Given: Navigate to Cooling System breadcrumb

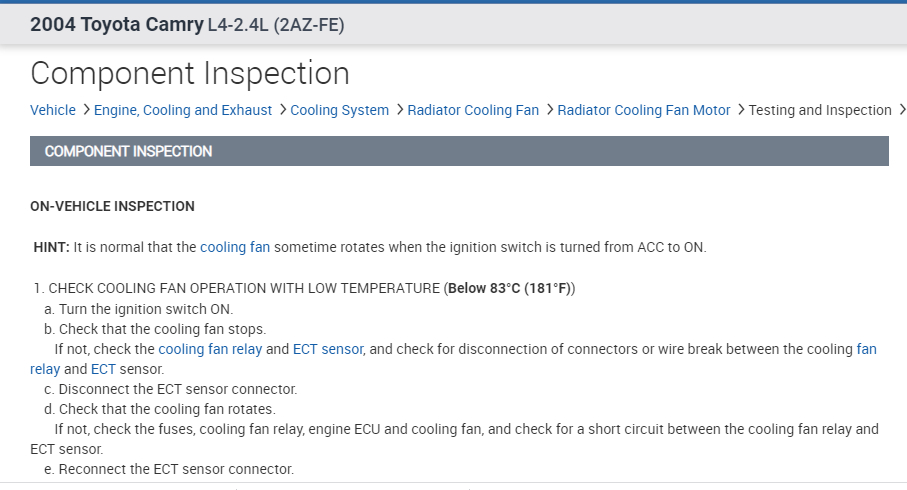Looking at the screenshot, I should (x=339, y=110).
